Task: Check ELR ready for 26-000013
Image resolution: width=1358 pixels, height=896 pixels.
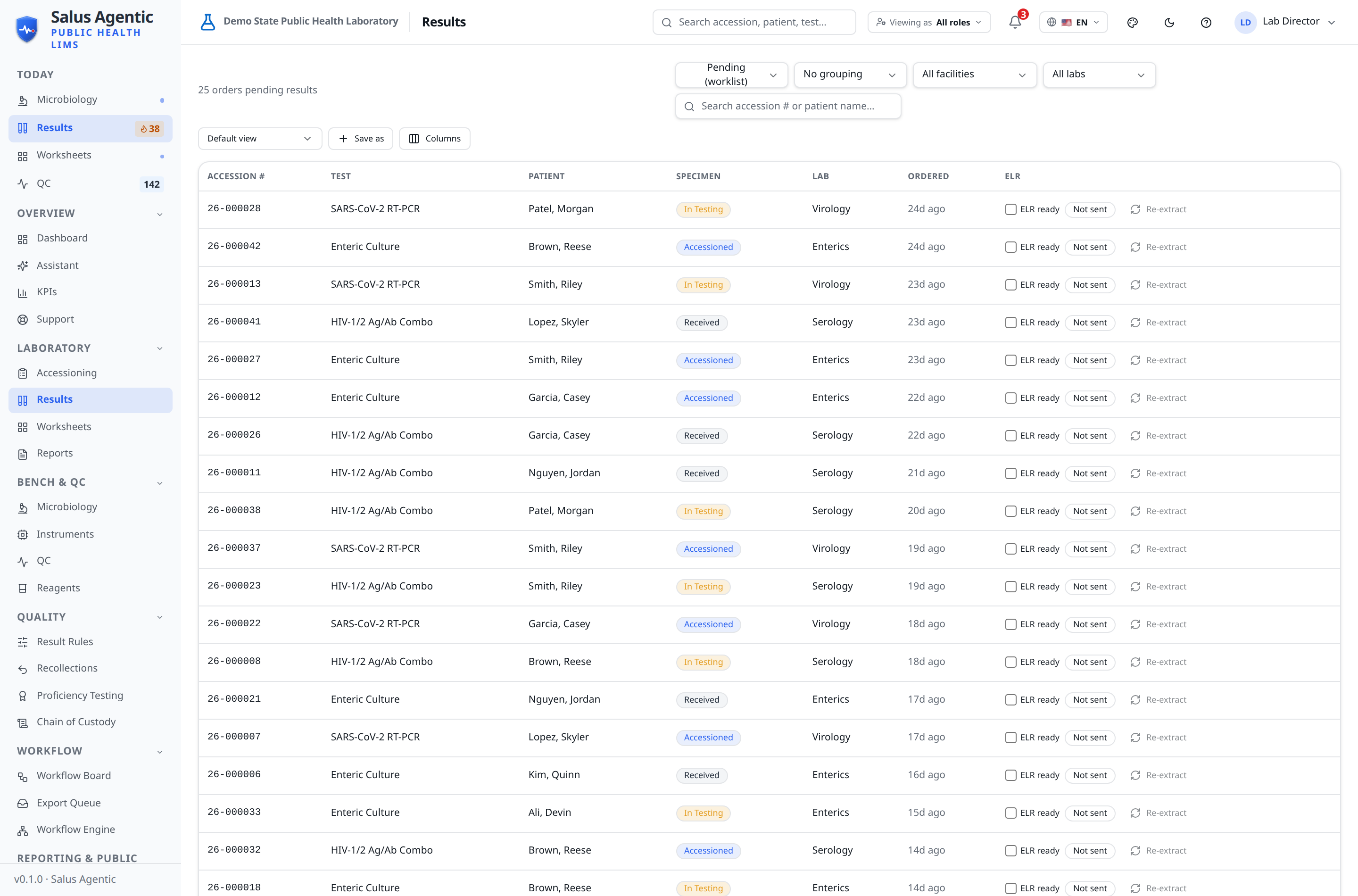Action: pos(1010,284)
